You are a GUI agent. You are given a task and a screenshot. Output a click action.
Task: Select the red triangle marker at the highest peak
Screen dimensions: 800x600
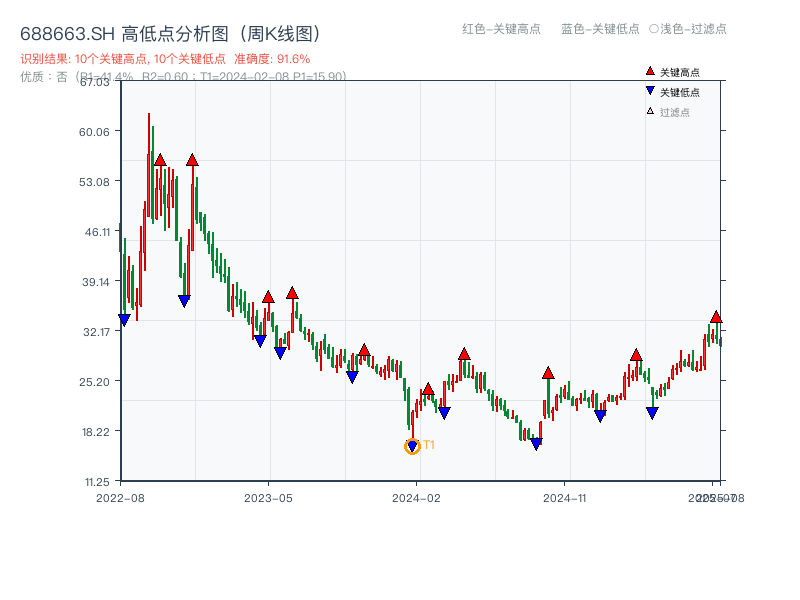160,158
